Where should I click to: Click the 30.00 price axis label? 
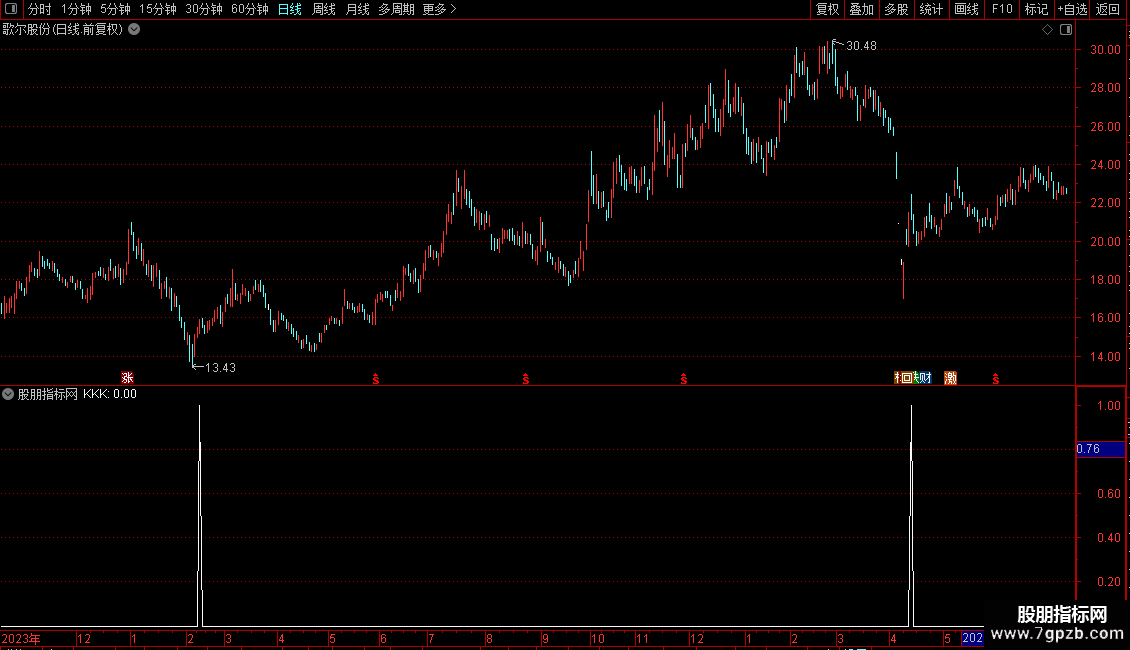(1105, 50)
